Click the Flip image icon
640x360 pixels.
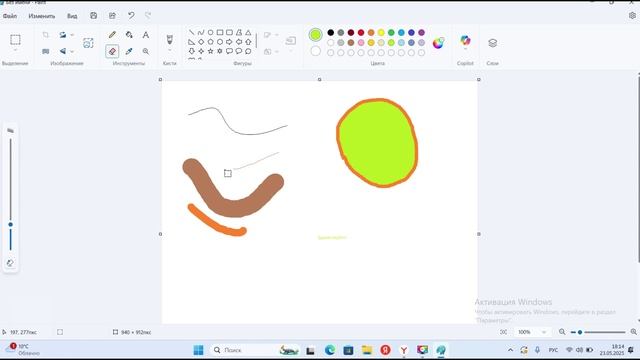pyautogui.click(x=63, y=51)
